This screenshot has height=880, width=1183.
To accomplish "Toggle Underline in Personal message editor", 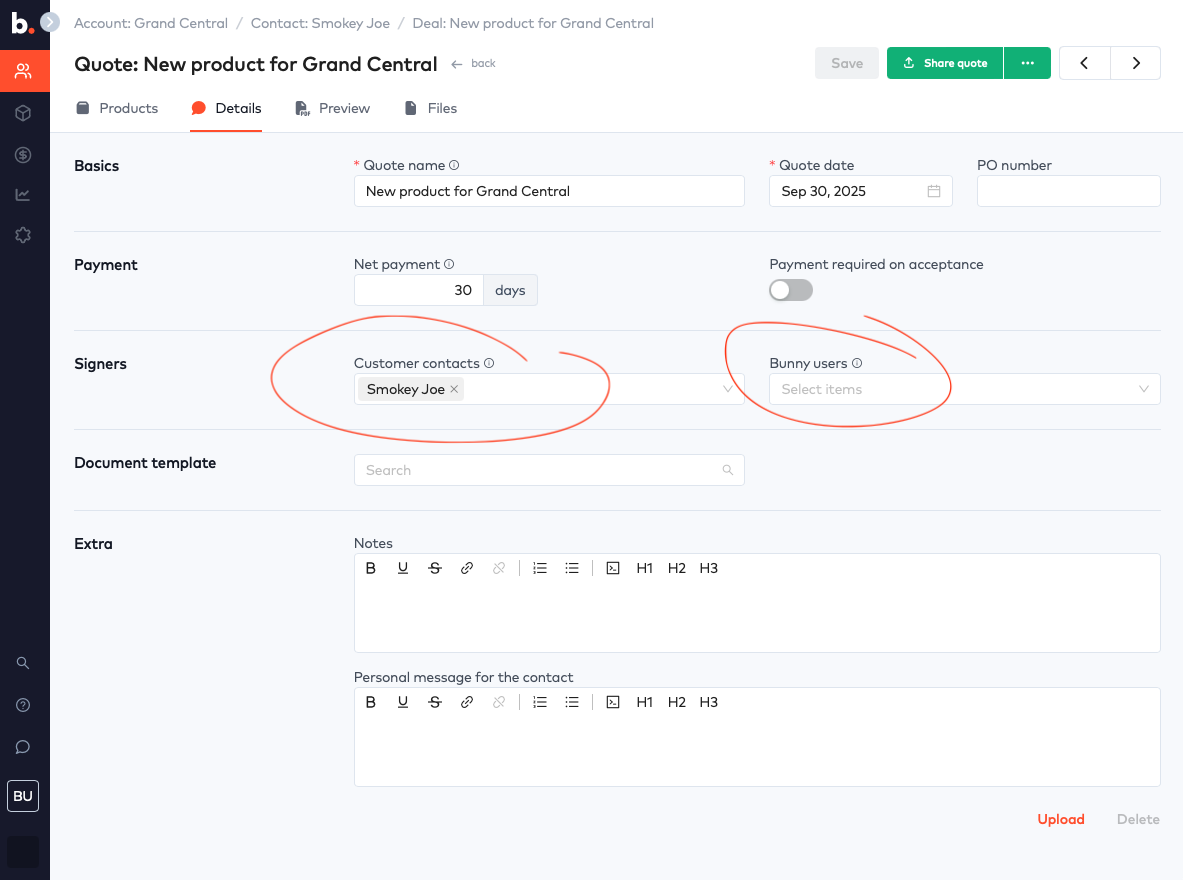I will [x=403, y=702].
